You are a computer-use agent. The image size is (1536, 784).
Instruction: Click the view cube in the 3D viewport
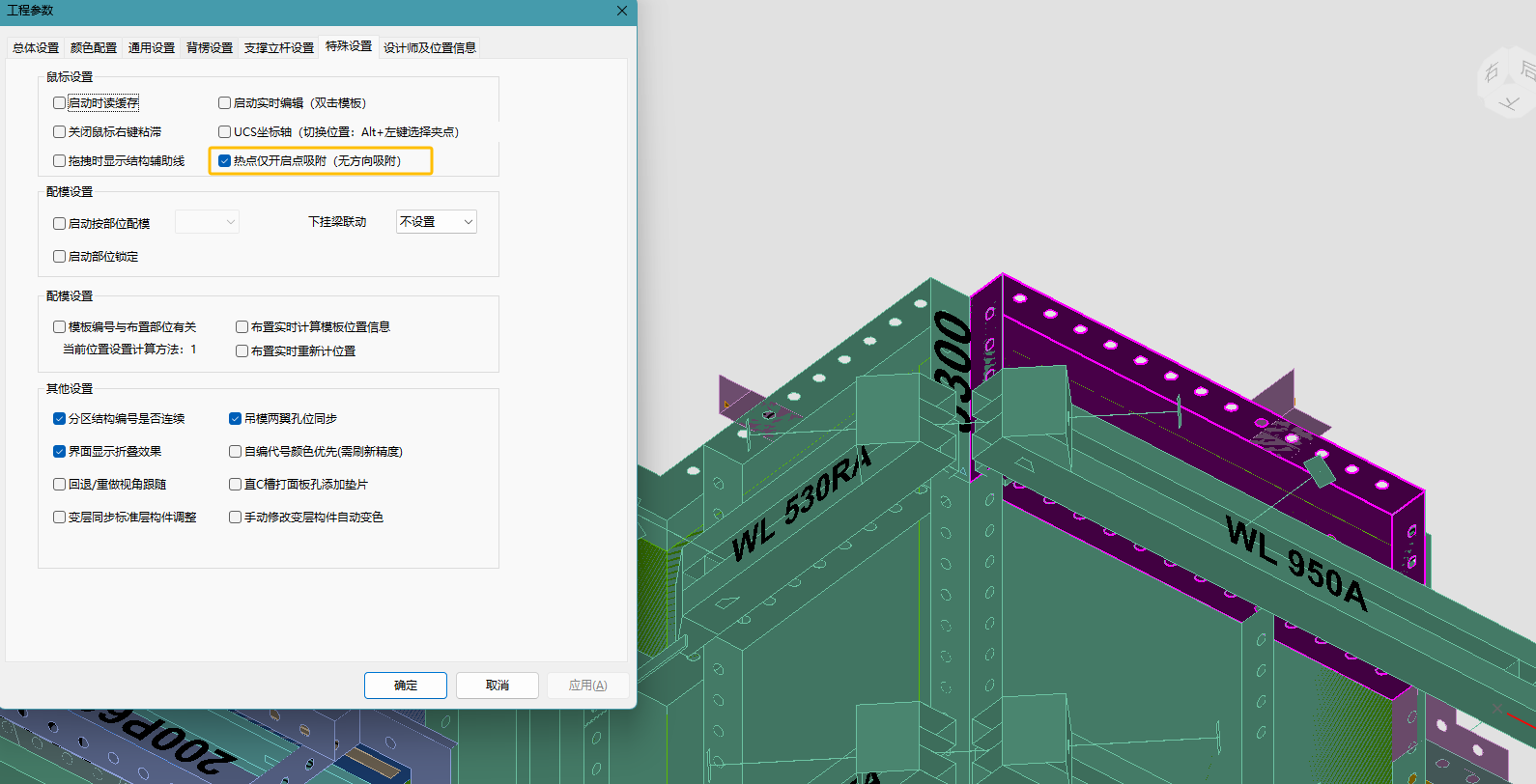pyautogui.click(x=1507, y=83)
